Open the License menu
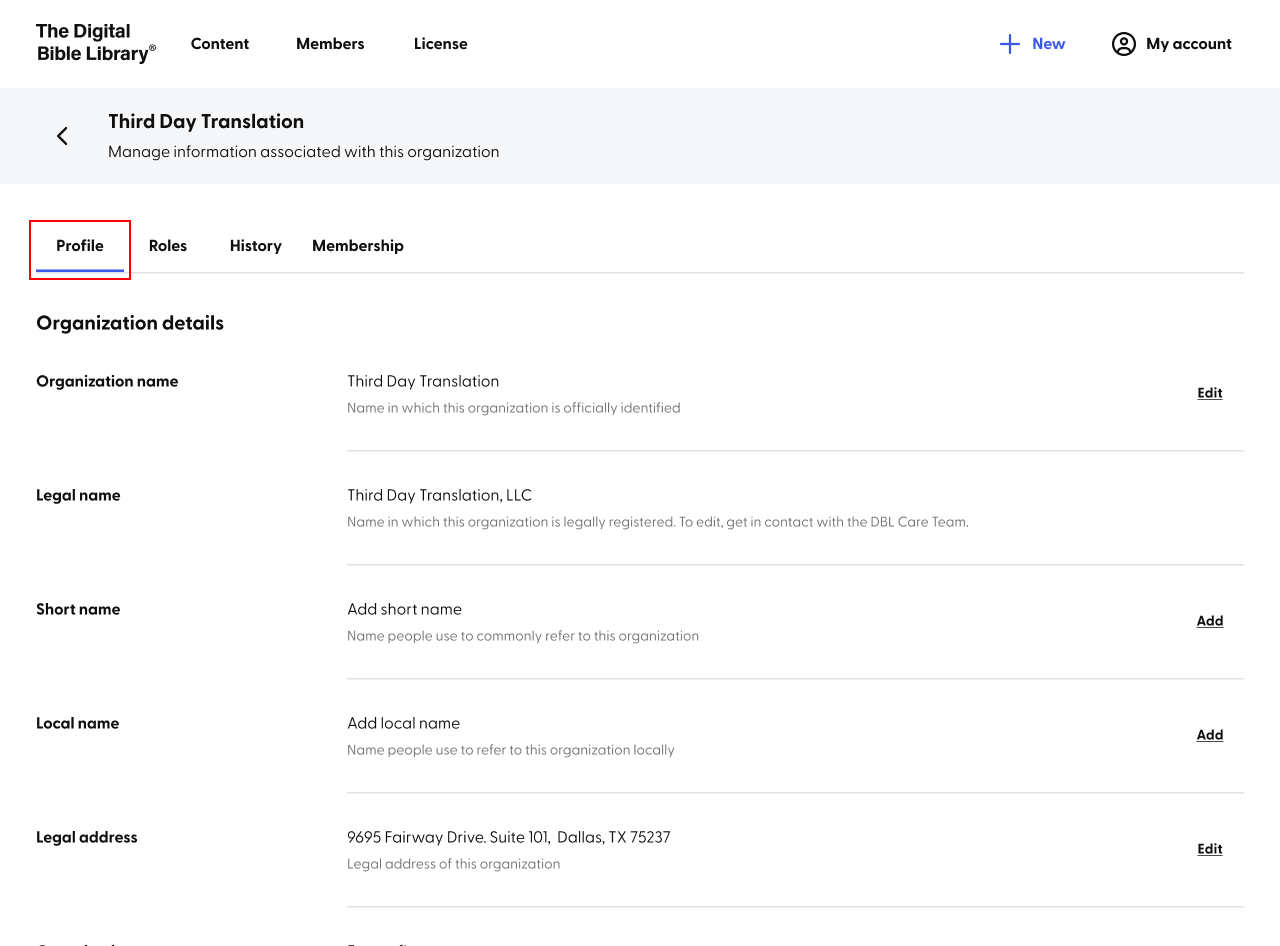 (441, 44)
